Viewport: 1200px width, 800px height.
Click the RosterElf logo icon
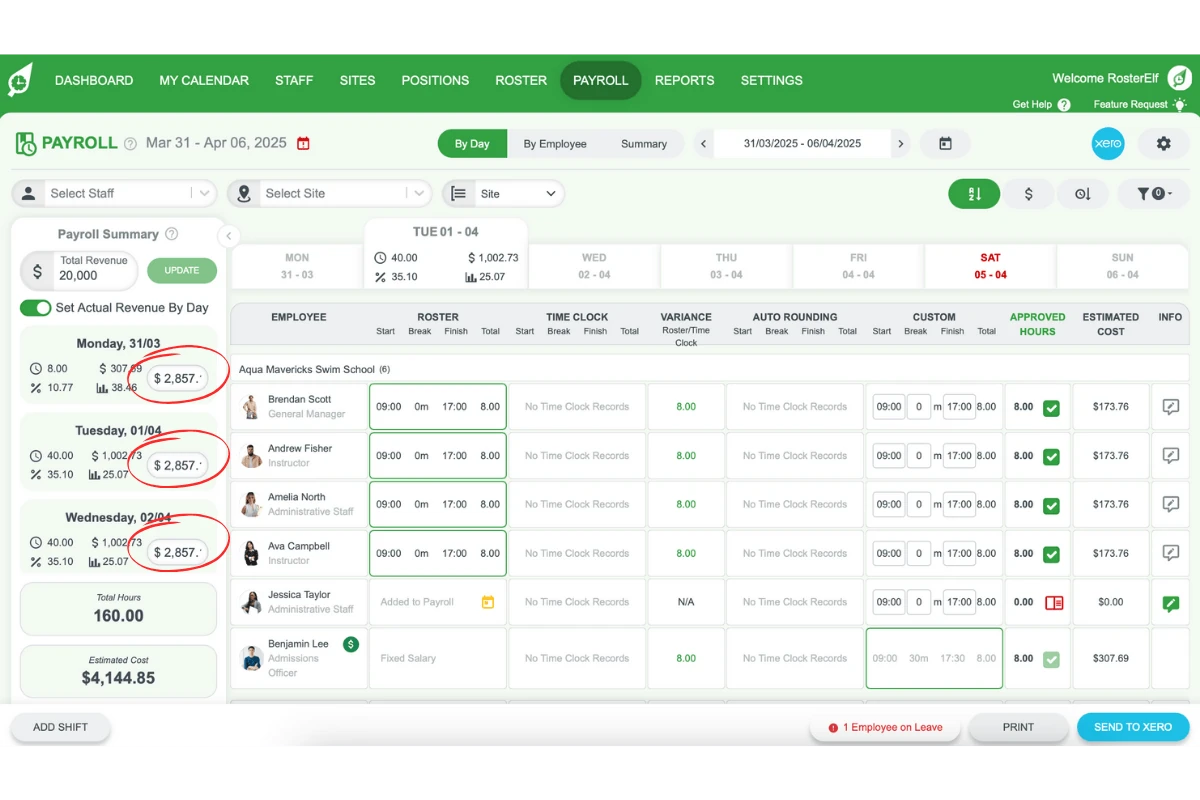point(20,80)
